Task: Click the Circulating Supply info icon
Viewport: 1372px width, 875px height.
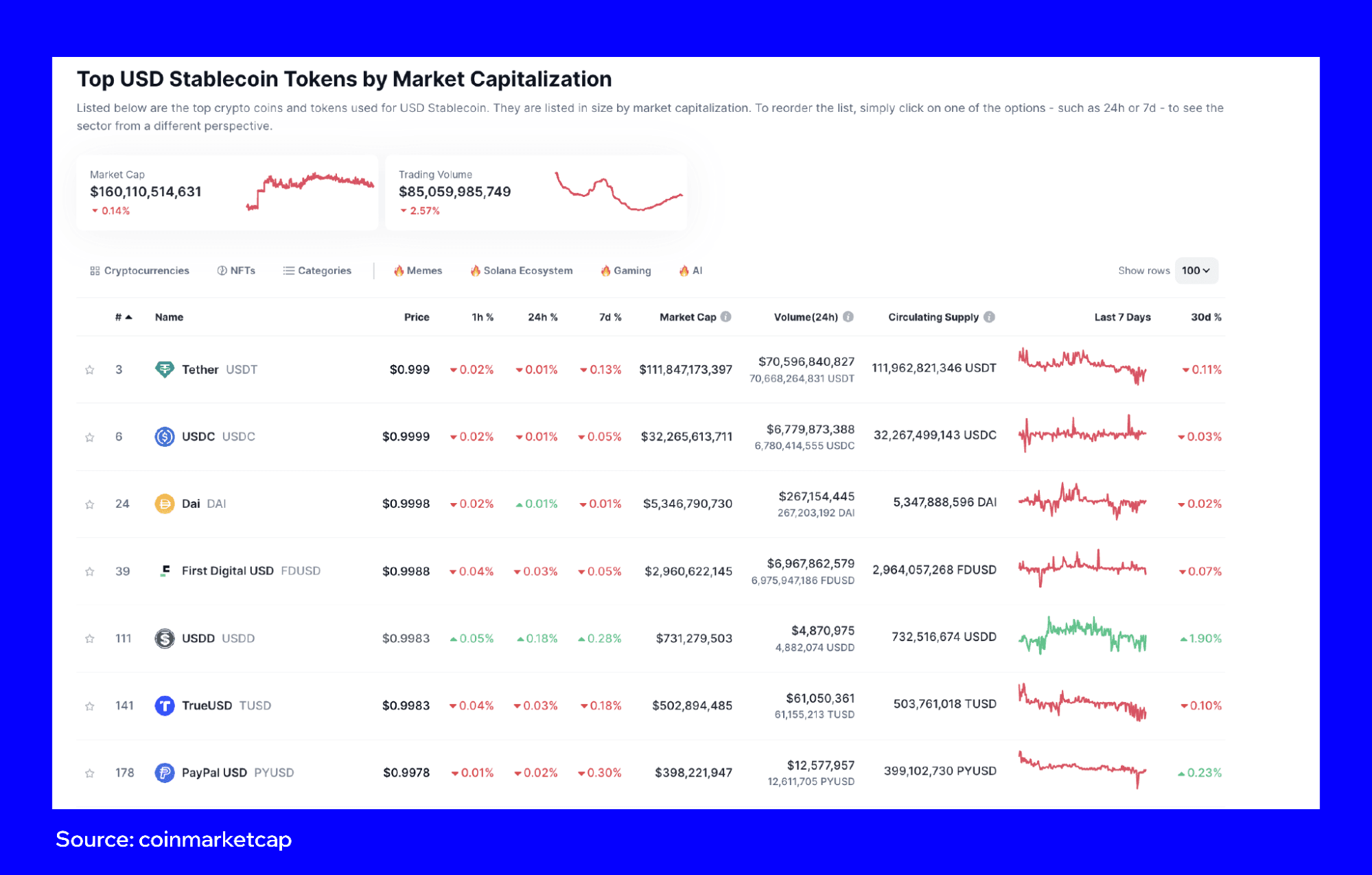Action: [989, 317]
